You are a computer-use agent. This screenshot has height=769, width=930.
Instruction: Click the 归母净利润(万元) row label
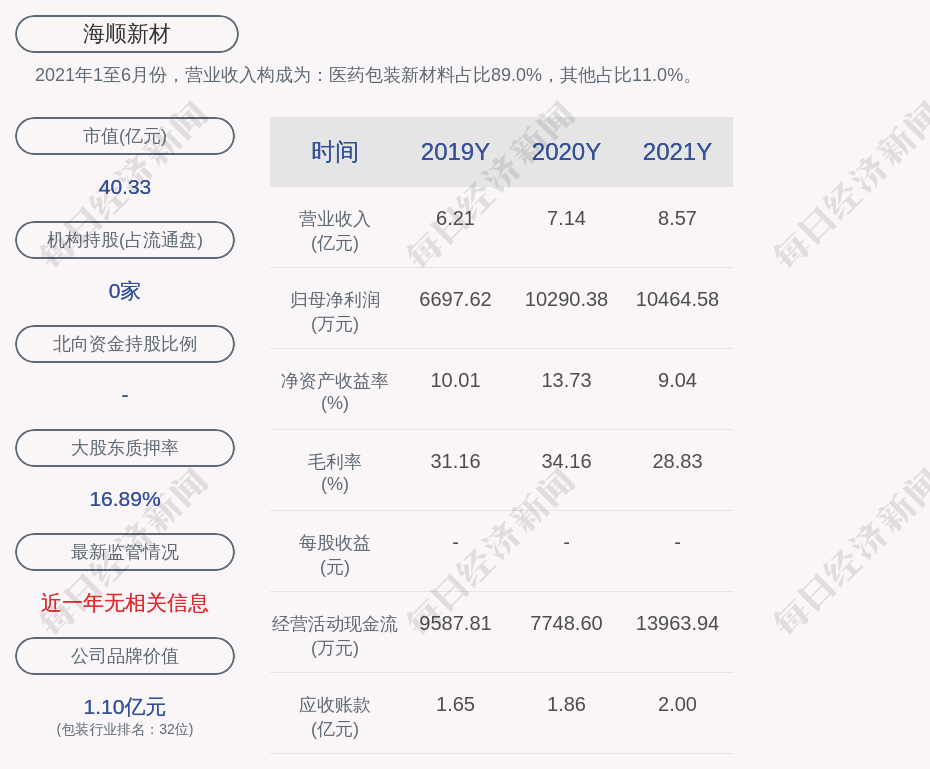(335, 311)
